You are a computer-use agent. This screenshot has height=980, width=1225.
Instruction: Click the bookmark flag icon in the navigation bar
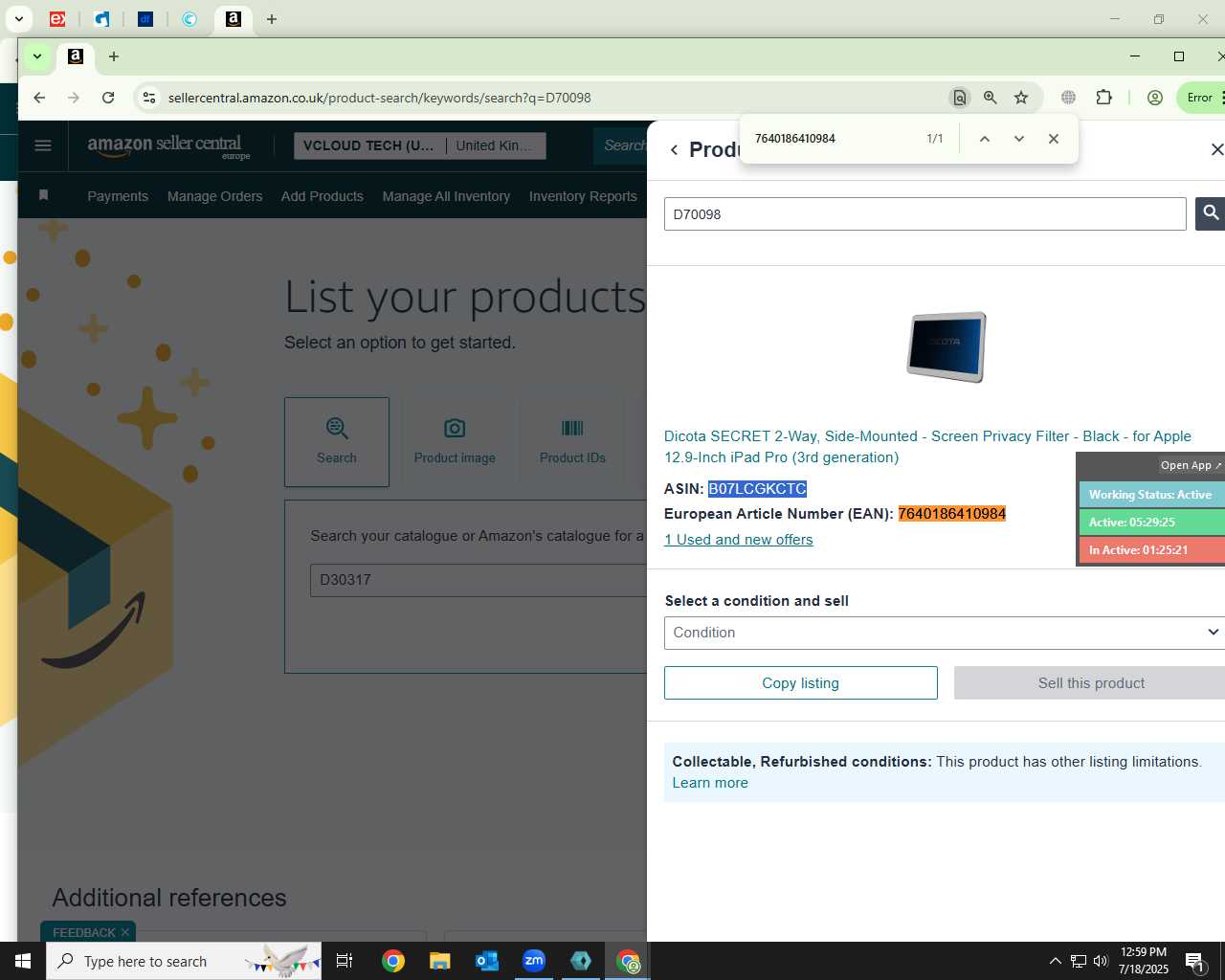coord(43,195)
